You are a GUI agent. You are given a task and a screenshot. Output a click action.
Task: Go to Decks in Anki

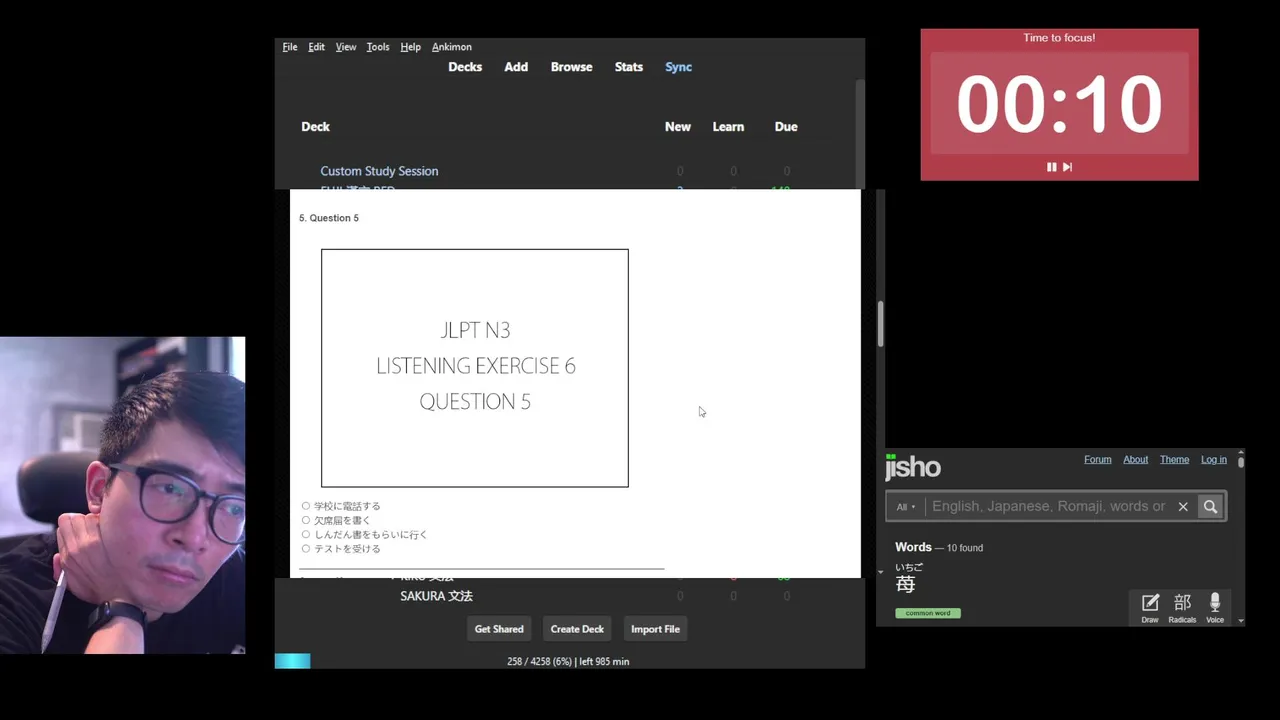coord(465,67)
